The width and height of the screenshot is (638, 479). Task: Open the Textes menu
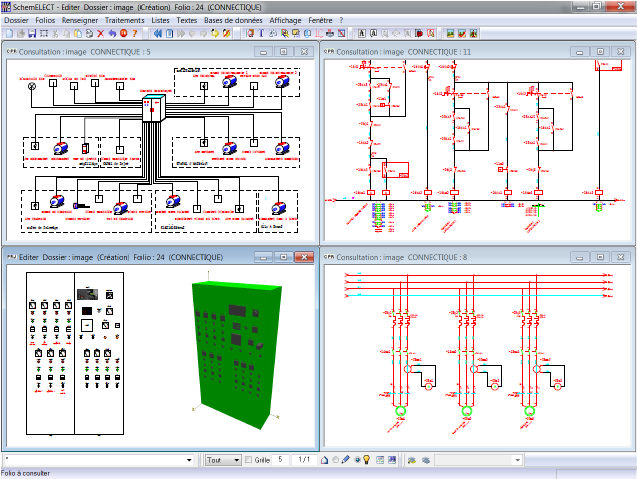pos(186,20)
